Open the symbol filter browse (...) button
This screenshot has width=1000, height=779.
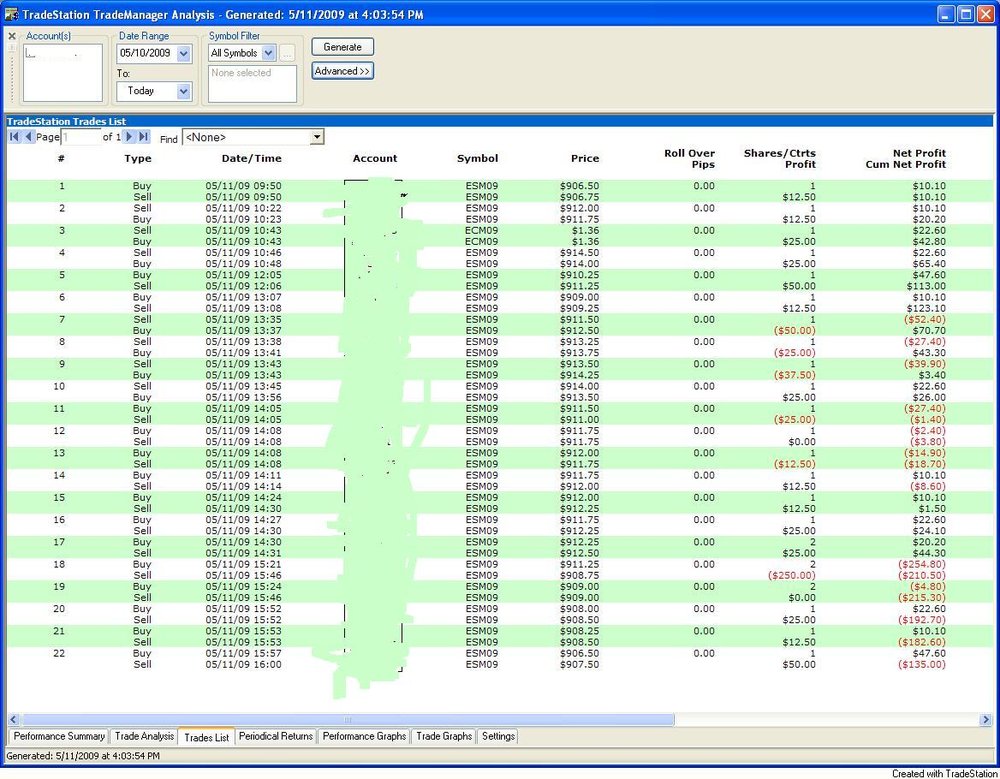(287, 53)
